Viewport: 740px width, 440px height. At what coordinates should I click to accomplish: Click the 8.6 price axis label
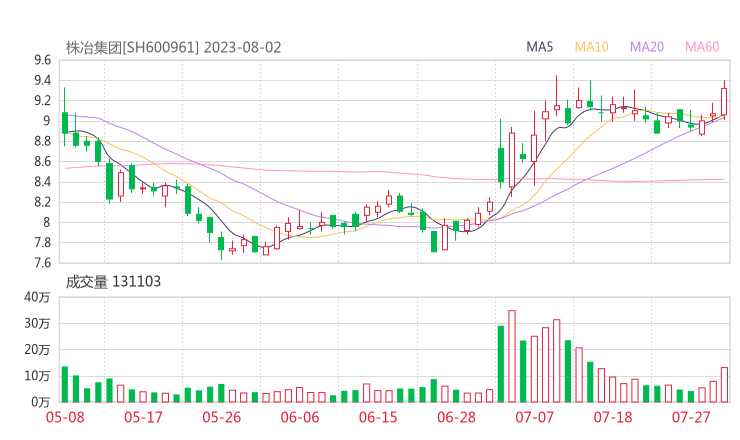42,161
